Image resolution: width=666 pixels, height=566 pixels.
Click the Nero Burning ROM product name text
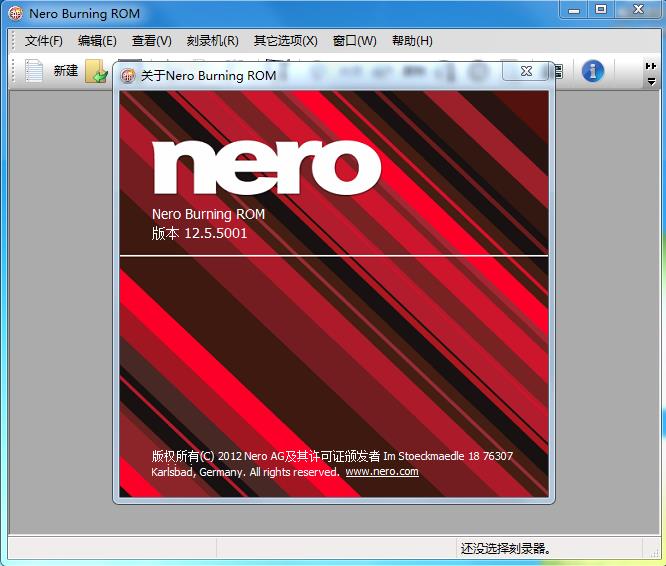point(208,214)
